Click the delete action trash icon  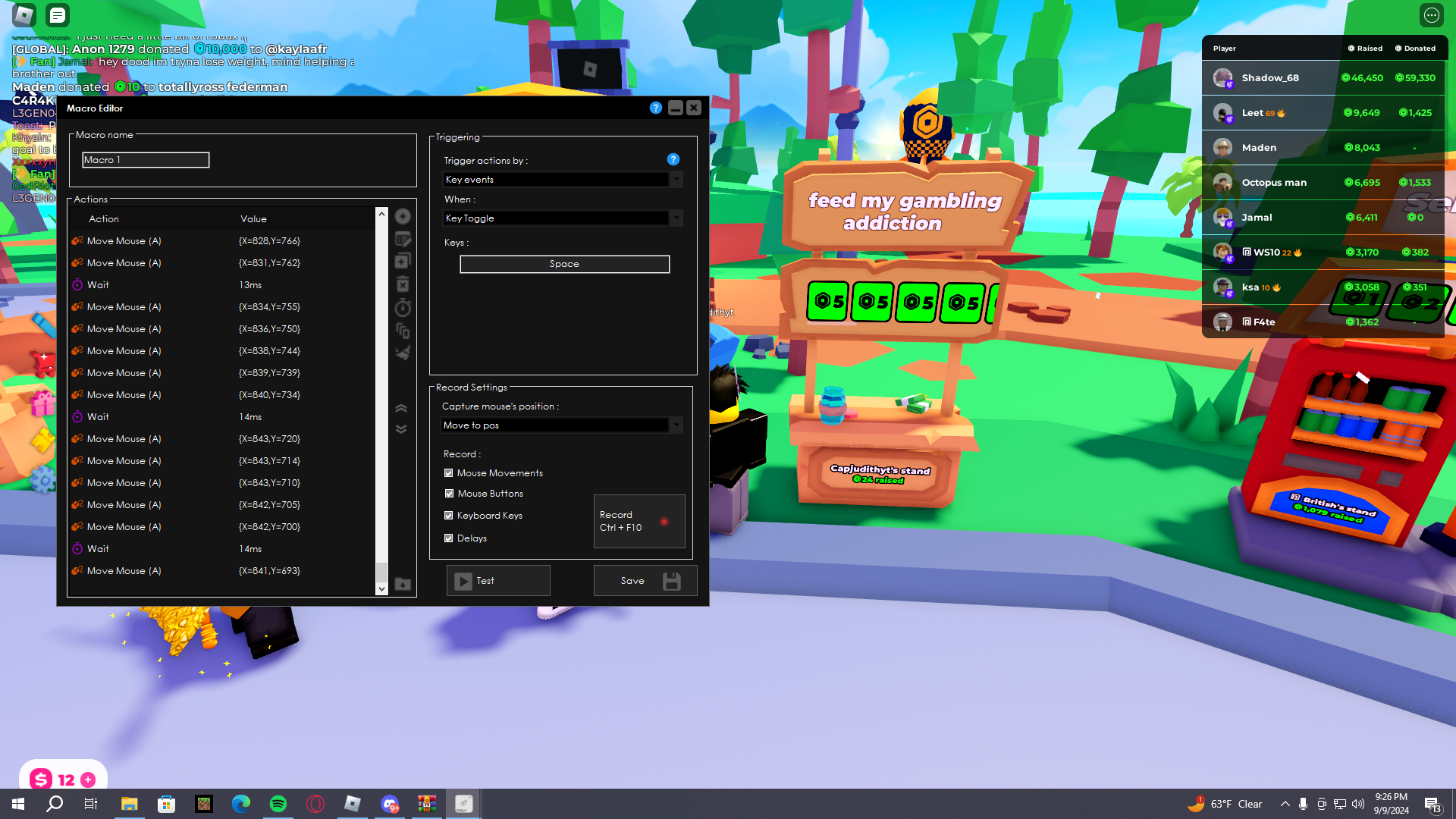(403, 284)
